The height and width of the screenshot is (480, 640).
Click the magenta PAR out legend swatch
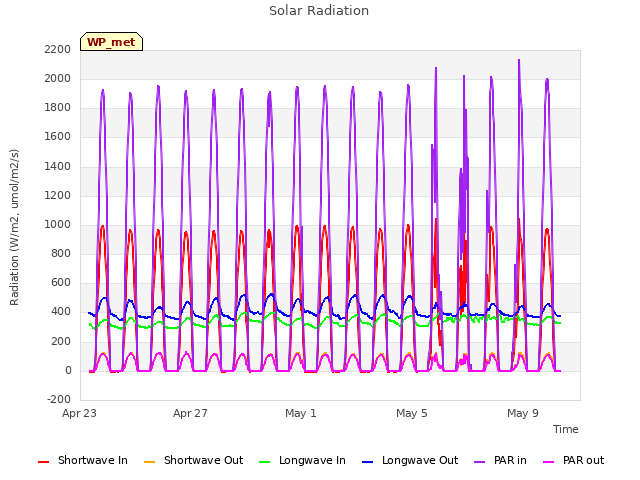click(549, 462)
